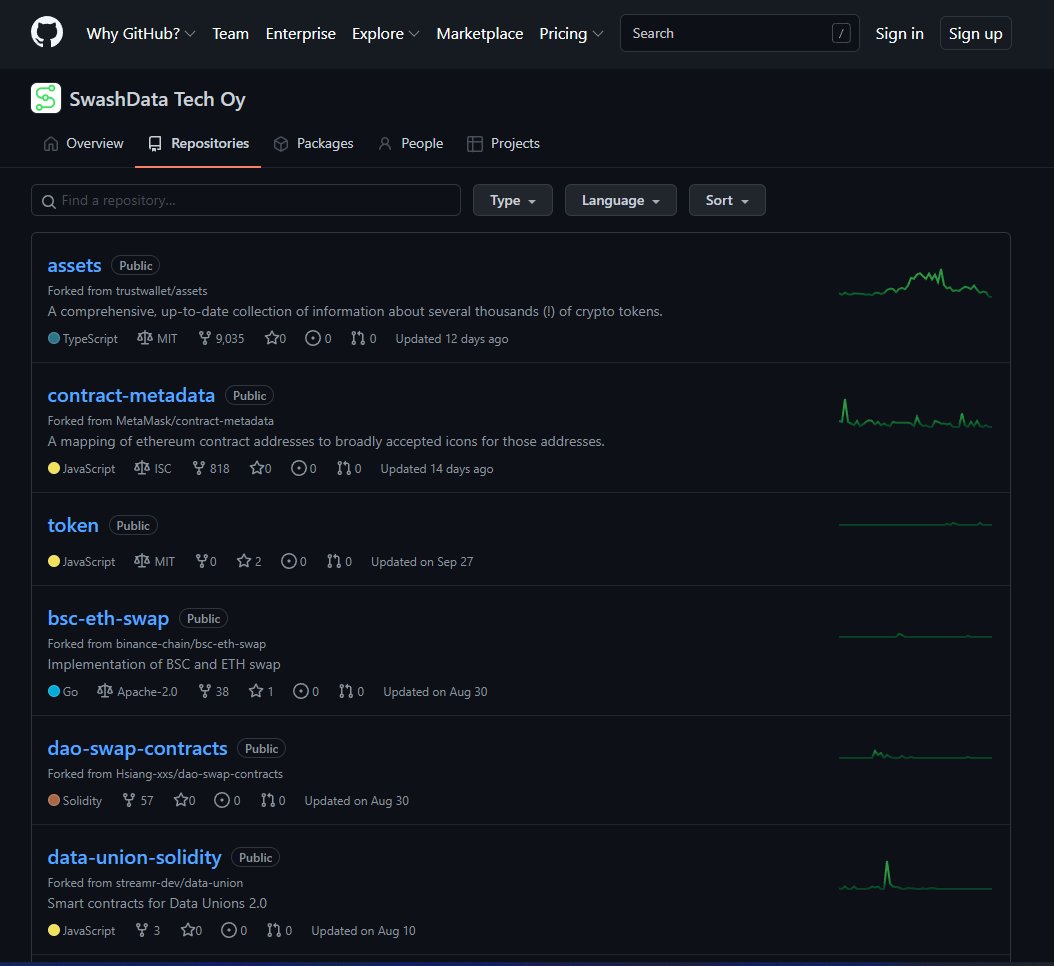Screen dimensions: 1054x966
Task: Follow the Hsiang-xxs/dao-swap-contracts fork source link
Action: [199, 774]
